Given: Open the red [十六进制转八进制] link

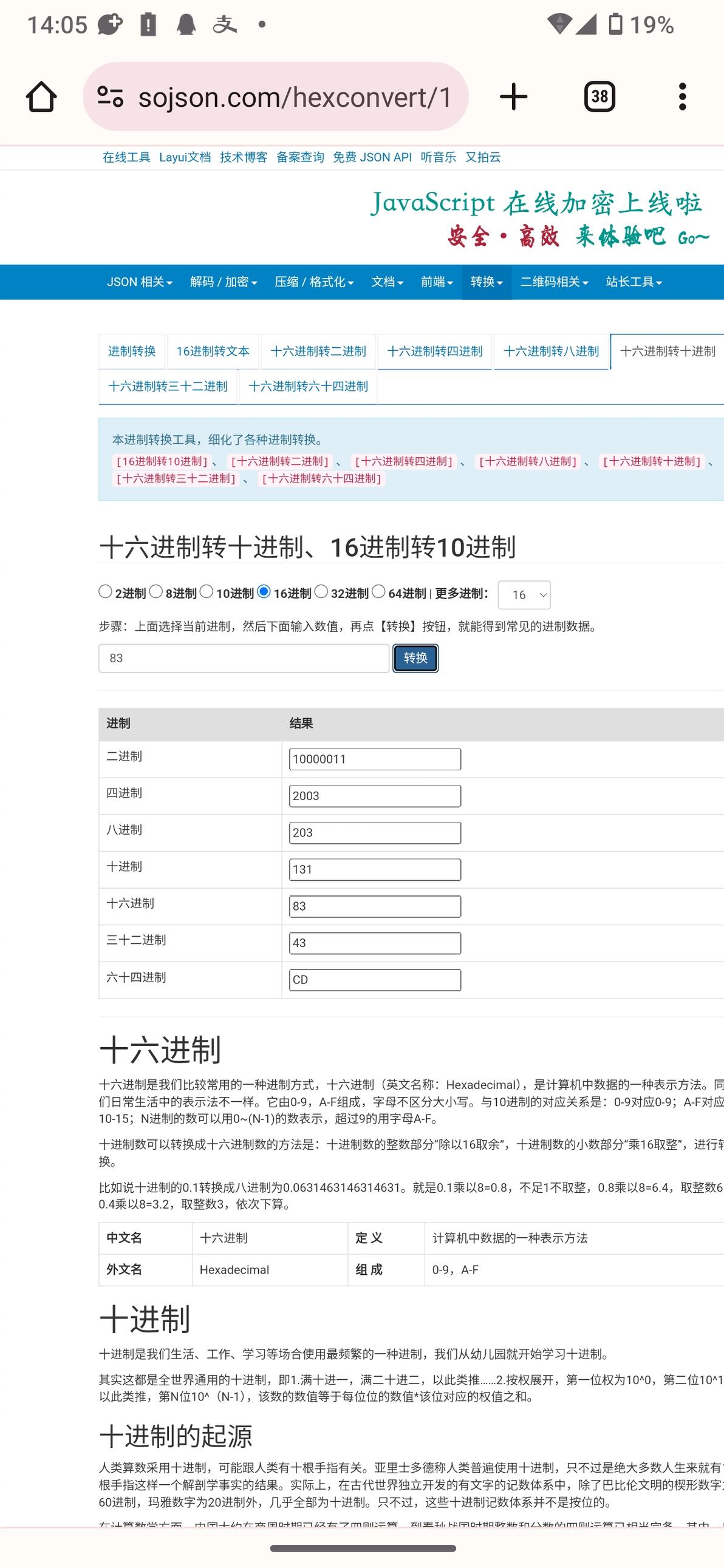Looking at the screenshot, I should tap(528, 461).
